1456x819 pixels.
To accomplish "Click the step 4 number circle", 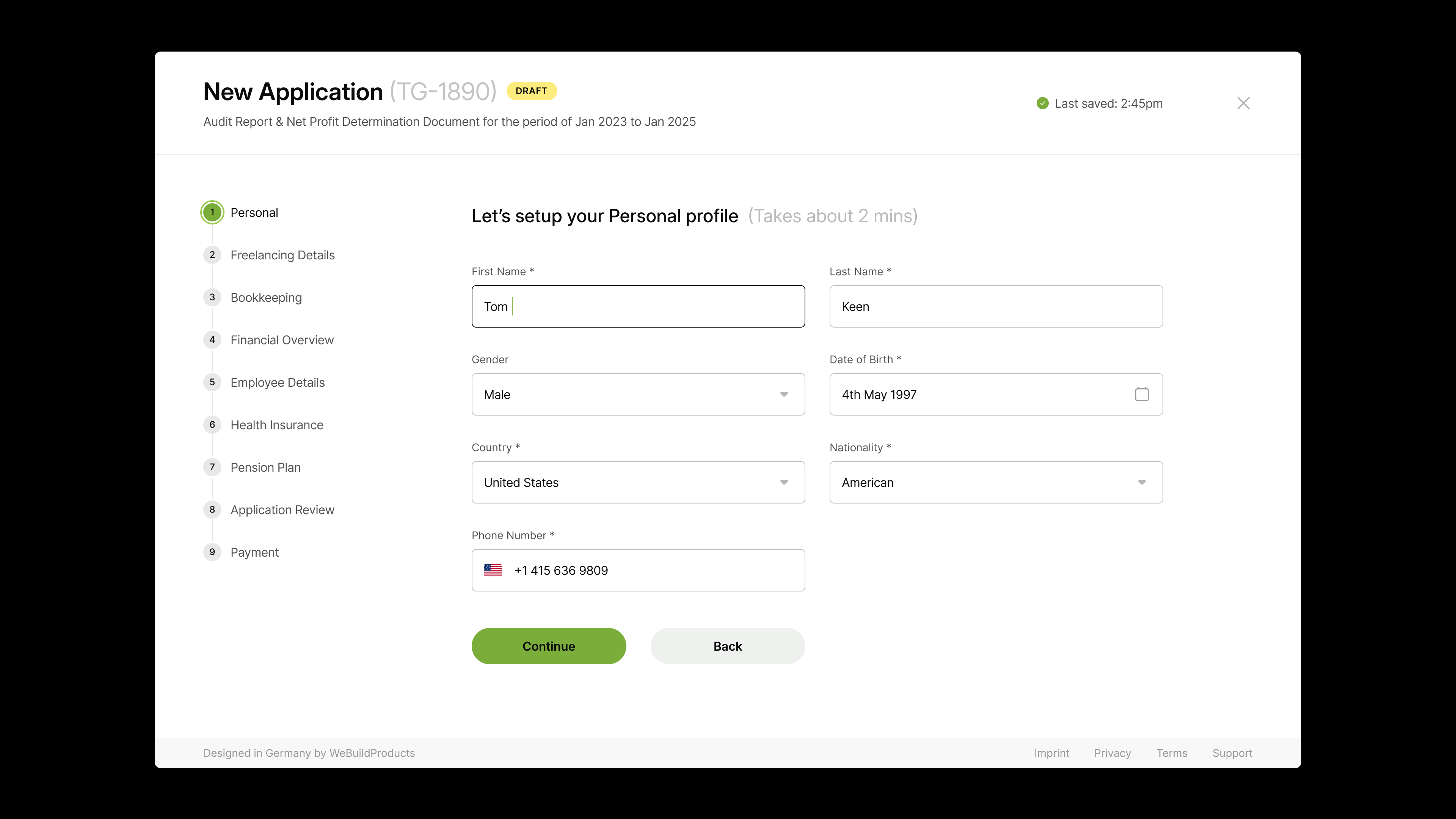I will click(212, 340).
